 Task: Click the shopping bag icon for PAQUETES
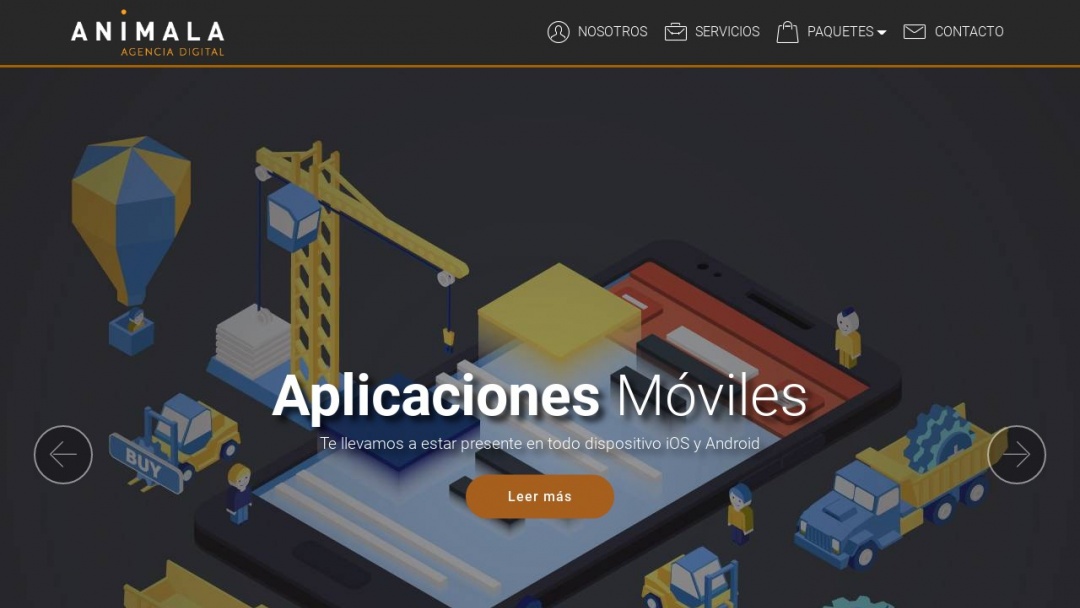(789, 30)
